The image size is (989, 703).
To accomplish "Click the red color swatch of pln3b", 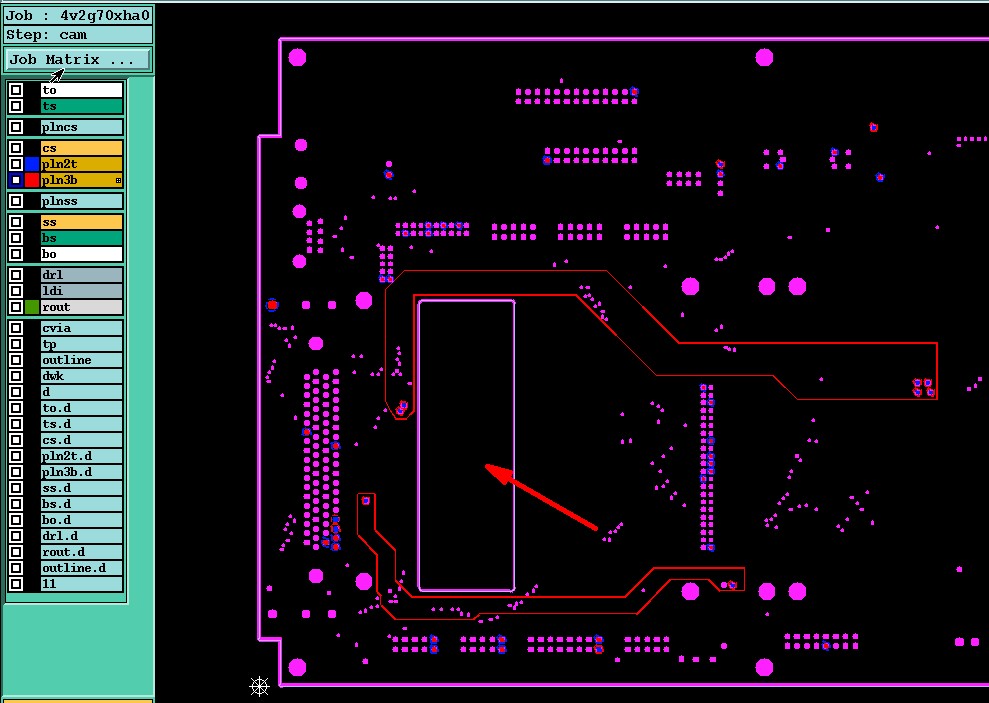I will (x=32, y=180).
